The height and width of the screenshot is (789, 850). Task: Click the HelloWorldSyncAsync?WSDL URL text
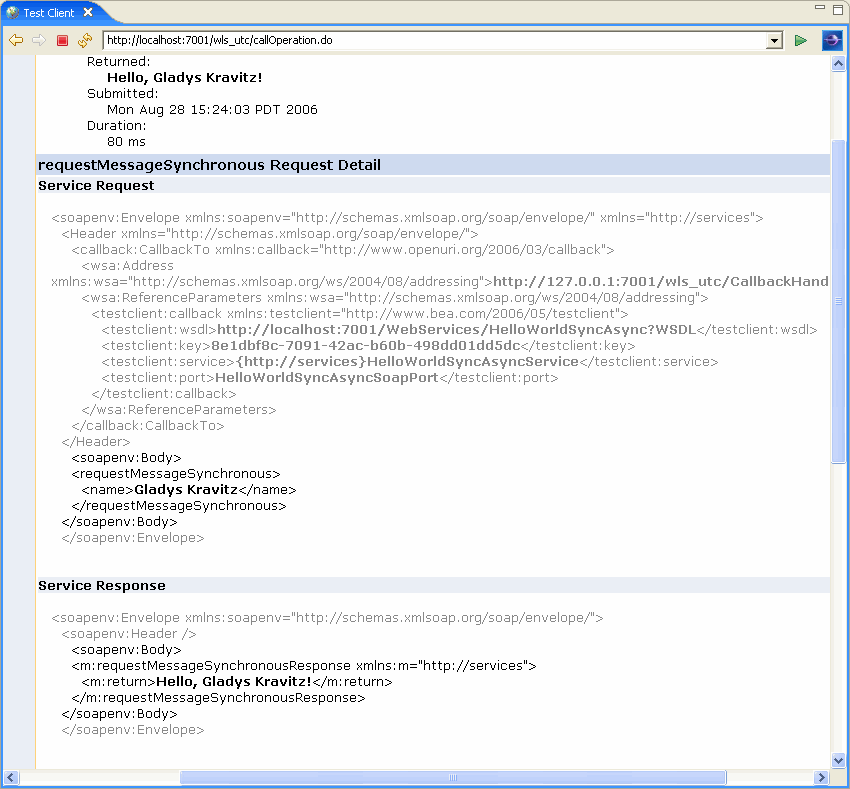456,330
